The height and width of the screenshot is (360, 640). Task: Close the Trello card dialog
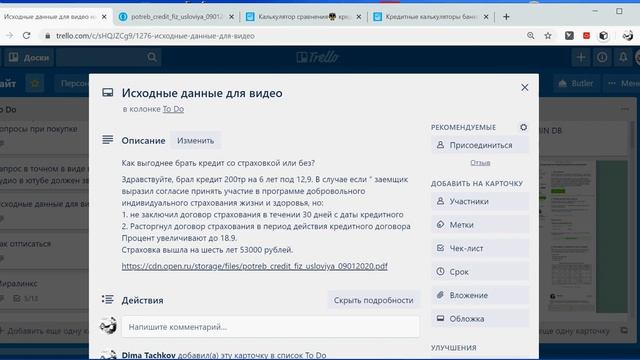524,87
